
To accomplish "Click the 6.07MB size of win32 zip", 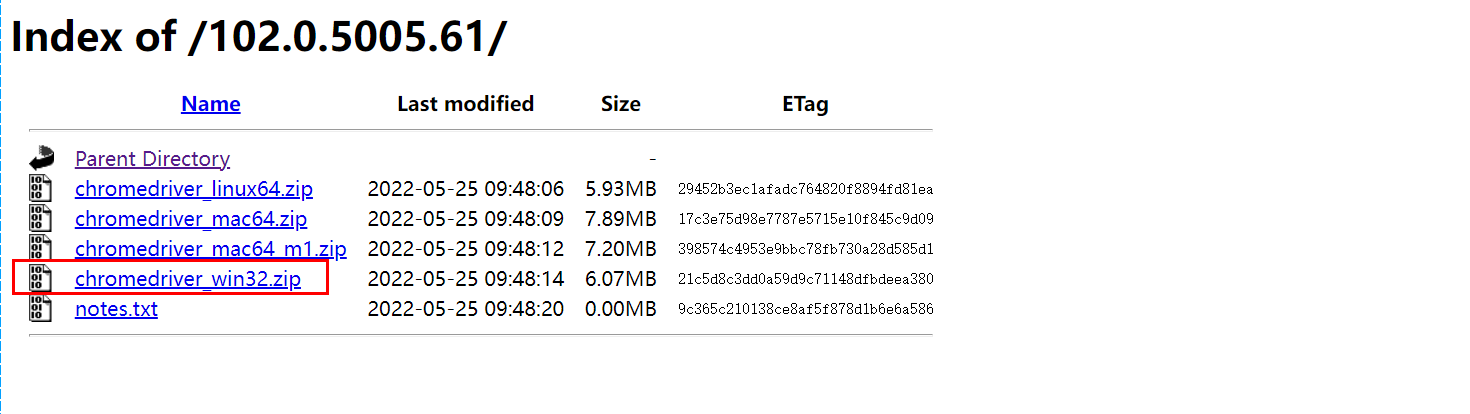I will coord(620,279).
